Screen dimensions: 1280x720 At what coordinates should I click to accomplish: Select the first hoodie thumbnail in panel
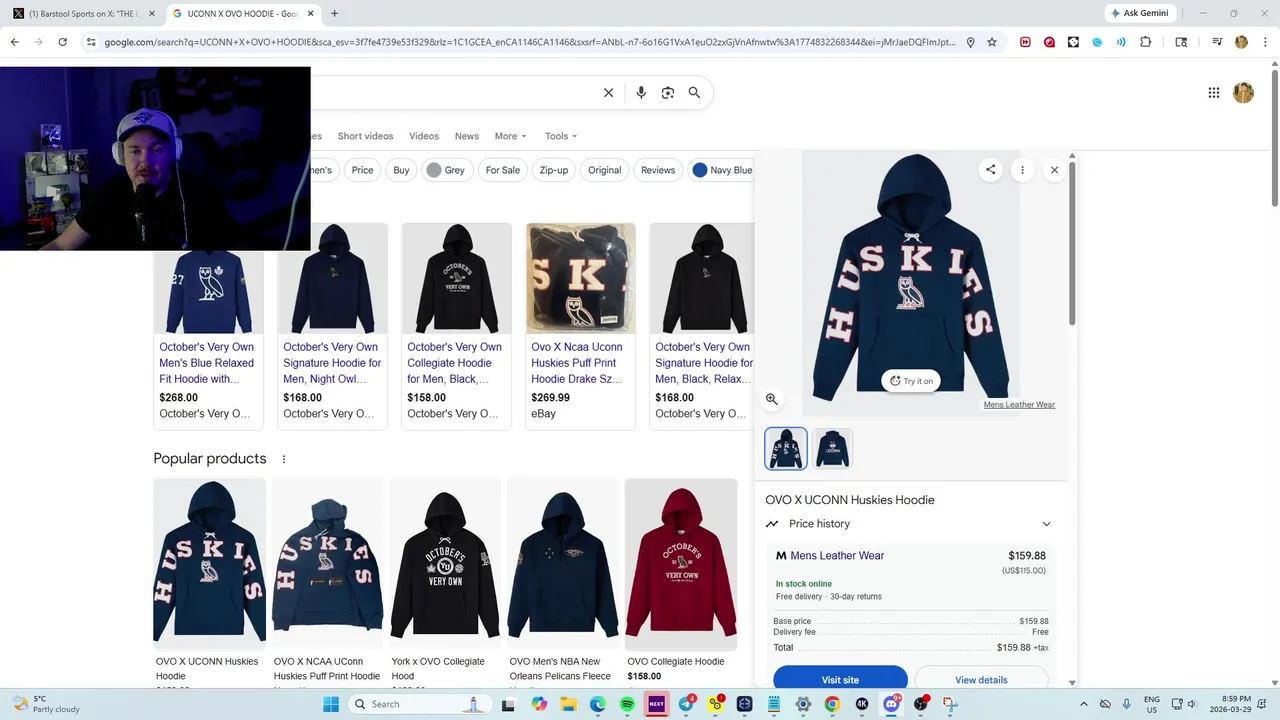coord(786,448)
